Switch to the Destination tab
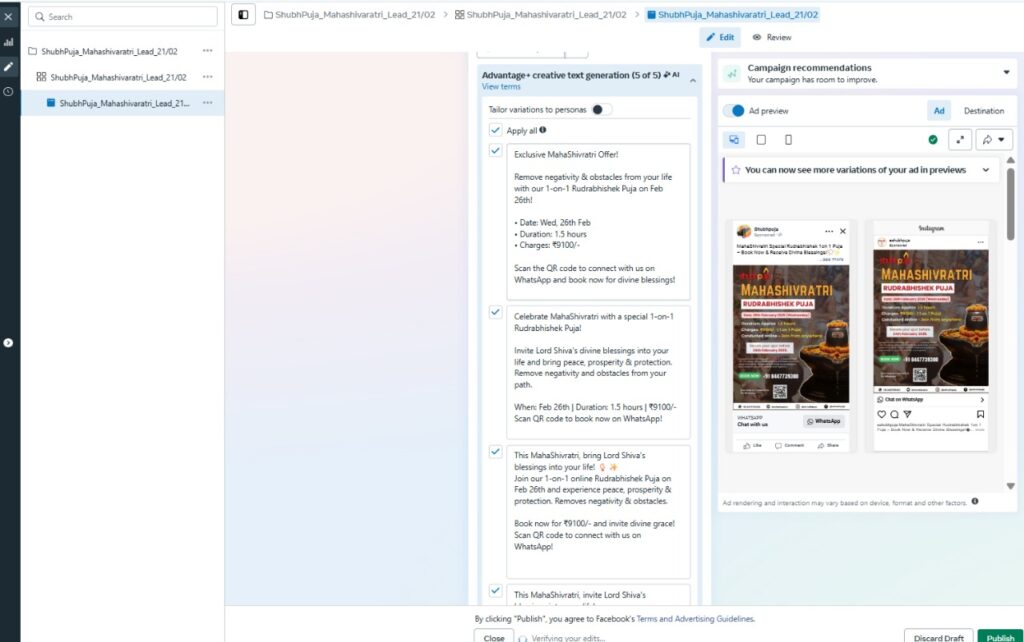This screenshot has height=642, width=1024. pyautogui.click(x=984, y=111)
